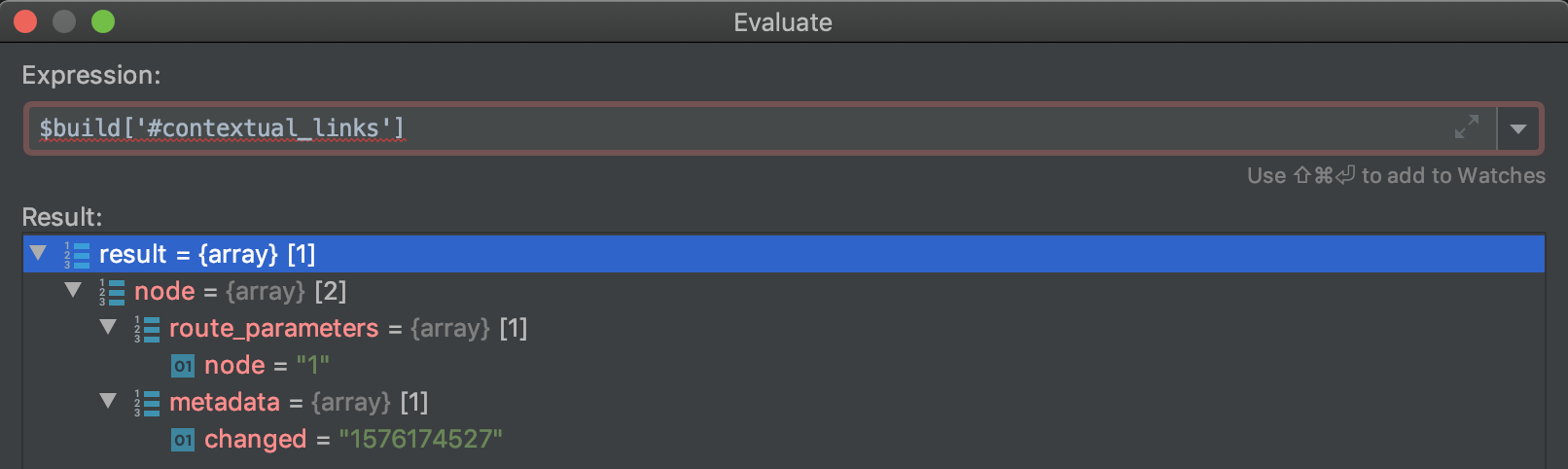
Task: Open the expression history dropdown arrow
Action: (1518, 128)
